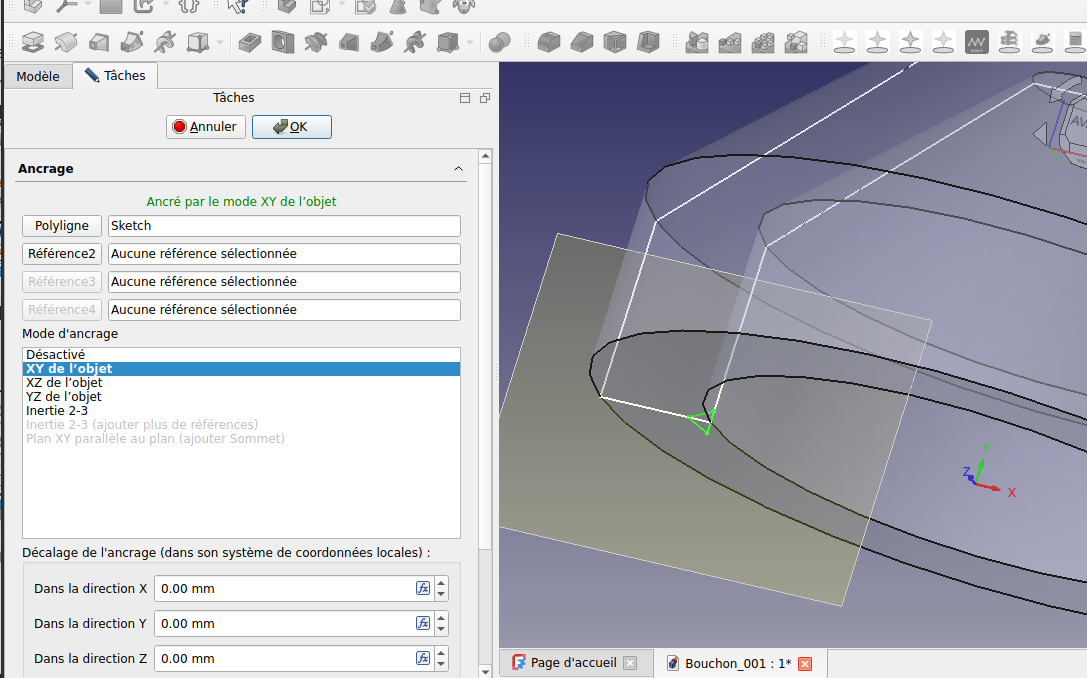Select the Additive Loft tool icon
The width and height of the screenshot is (1087, 678).
click(x=98, y=42)
